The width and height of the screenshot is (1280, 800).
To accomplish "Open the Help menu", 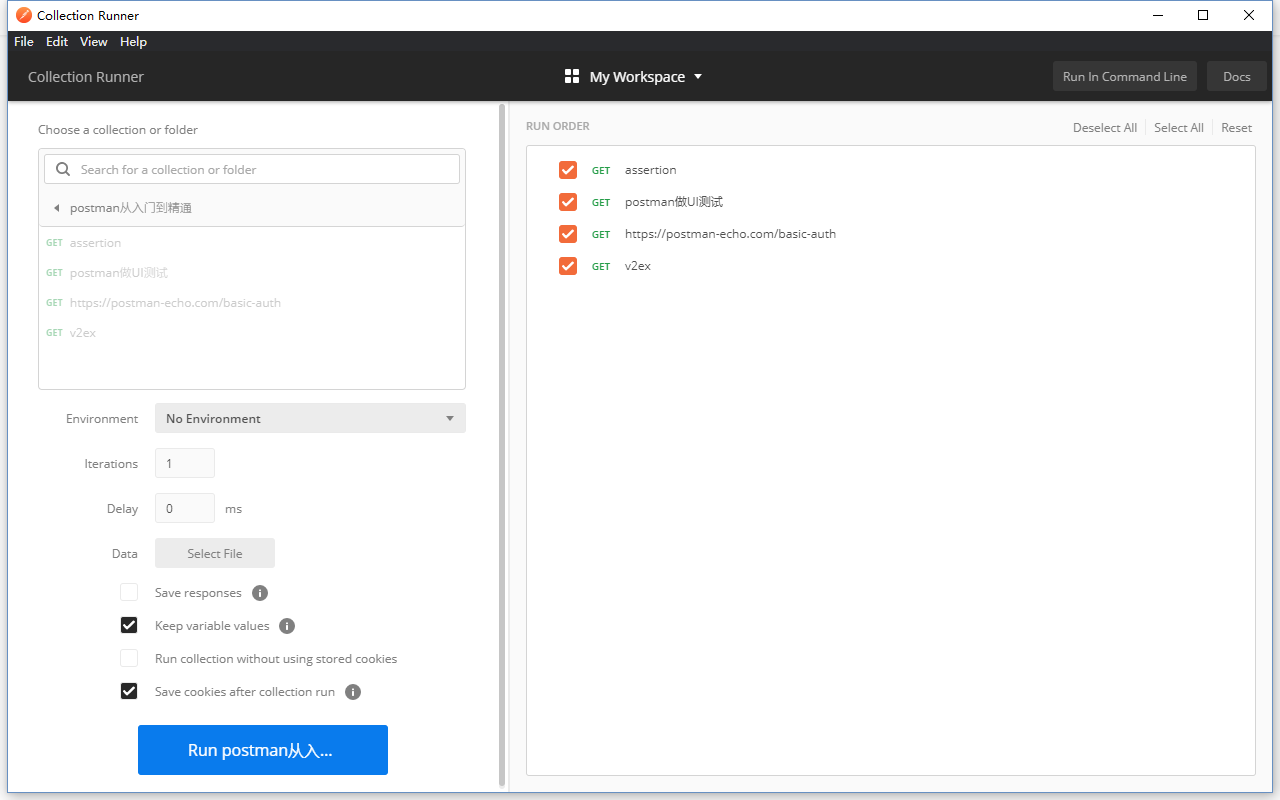I will pyautogui.click(x=133, y=42).
